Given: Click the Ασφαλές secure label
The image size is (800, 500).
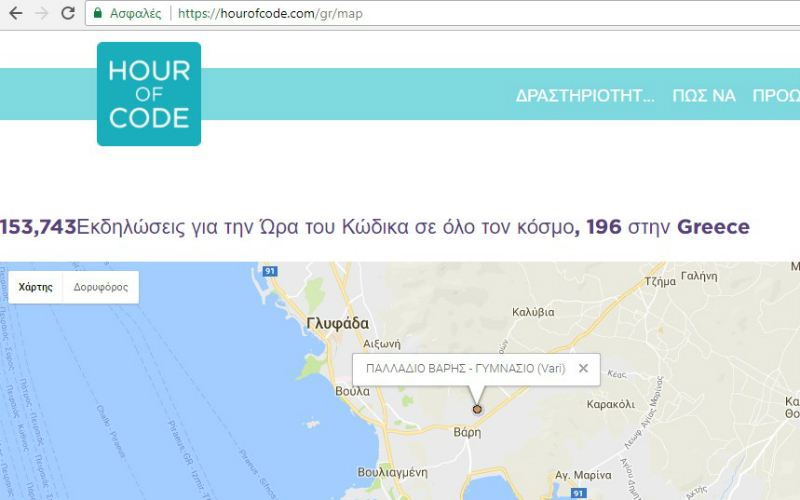Looking at the screenshot, I should click(x=136, y=14).
